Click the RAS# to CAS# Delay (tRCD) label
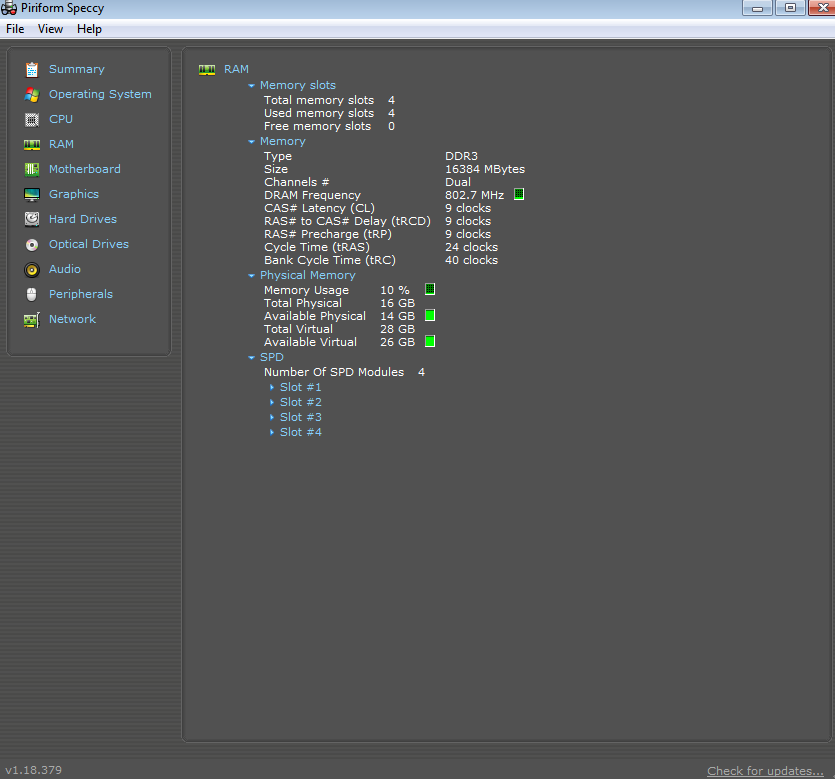The image size is (835, 779). (x=347, y=221)
